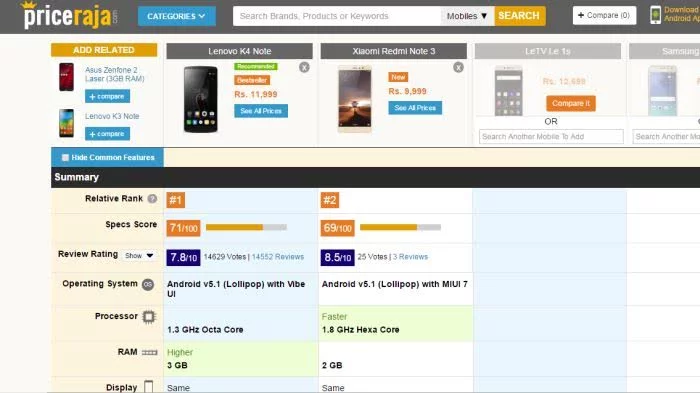Click the Operating System OS icon
The width and height of the screenshot is (700, 393).
point(148,284)
